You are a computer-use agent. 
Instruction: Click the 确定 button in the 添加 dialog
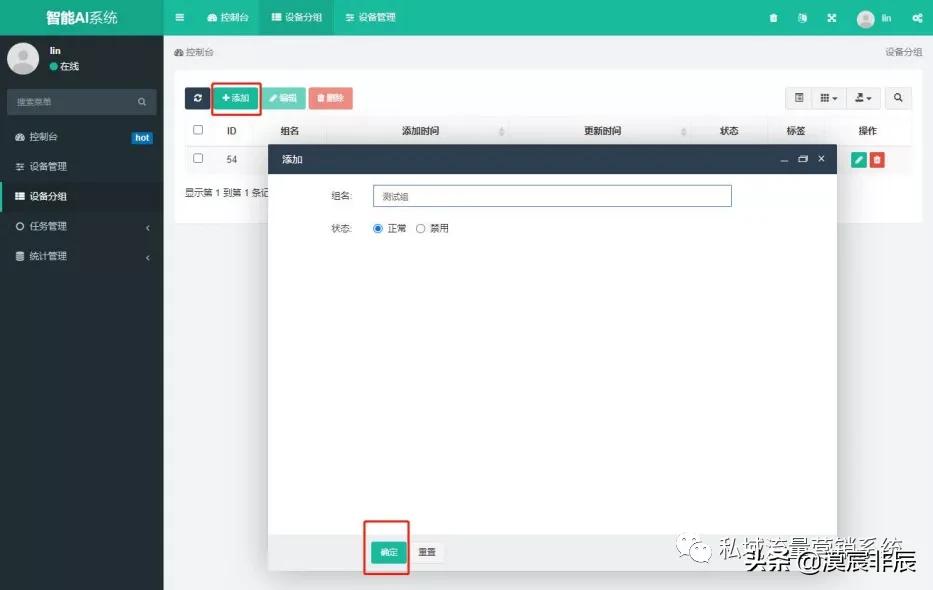387,551
